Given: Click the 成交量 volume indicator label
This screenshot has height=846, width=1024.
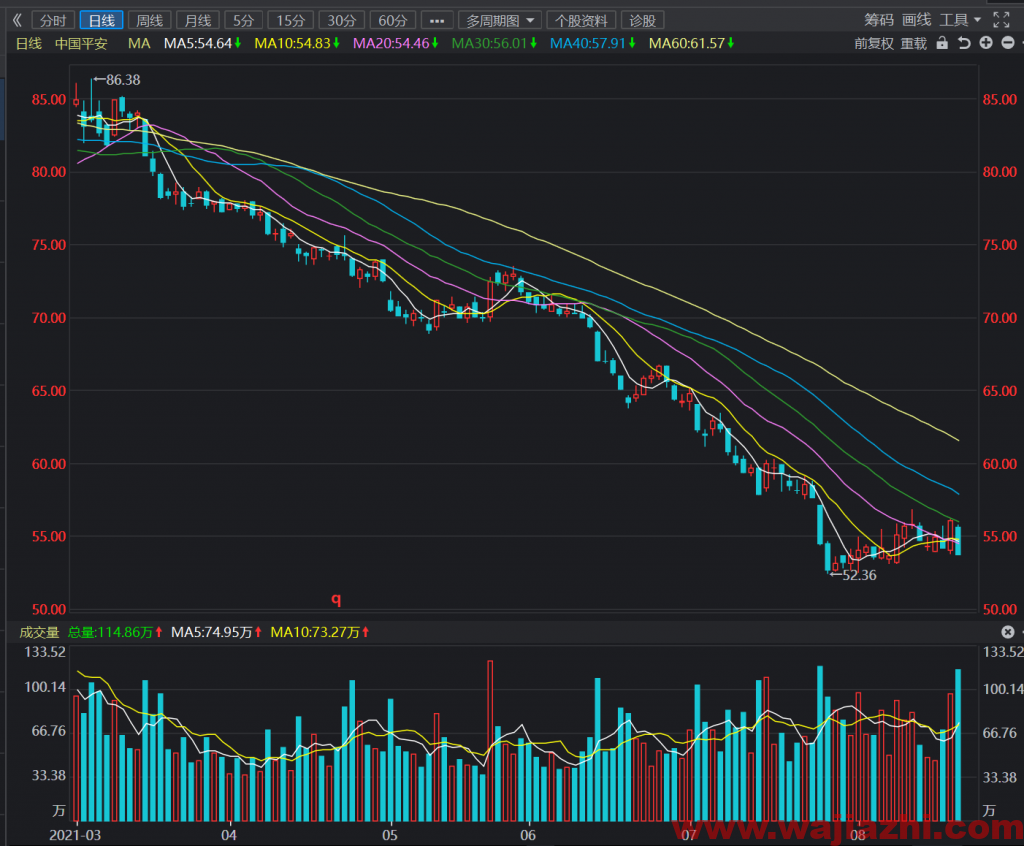Looking at the screenshot, I should (x=39, y=632).
